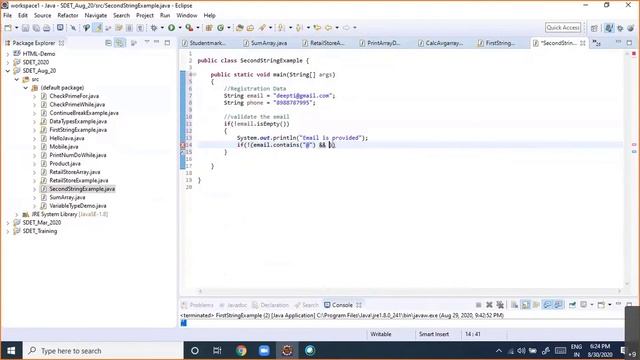
Task: Toggle Scroll Lock in the Console toolbar
Action: (x=525, y=305)
